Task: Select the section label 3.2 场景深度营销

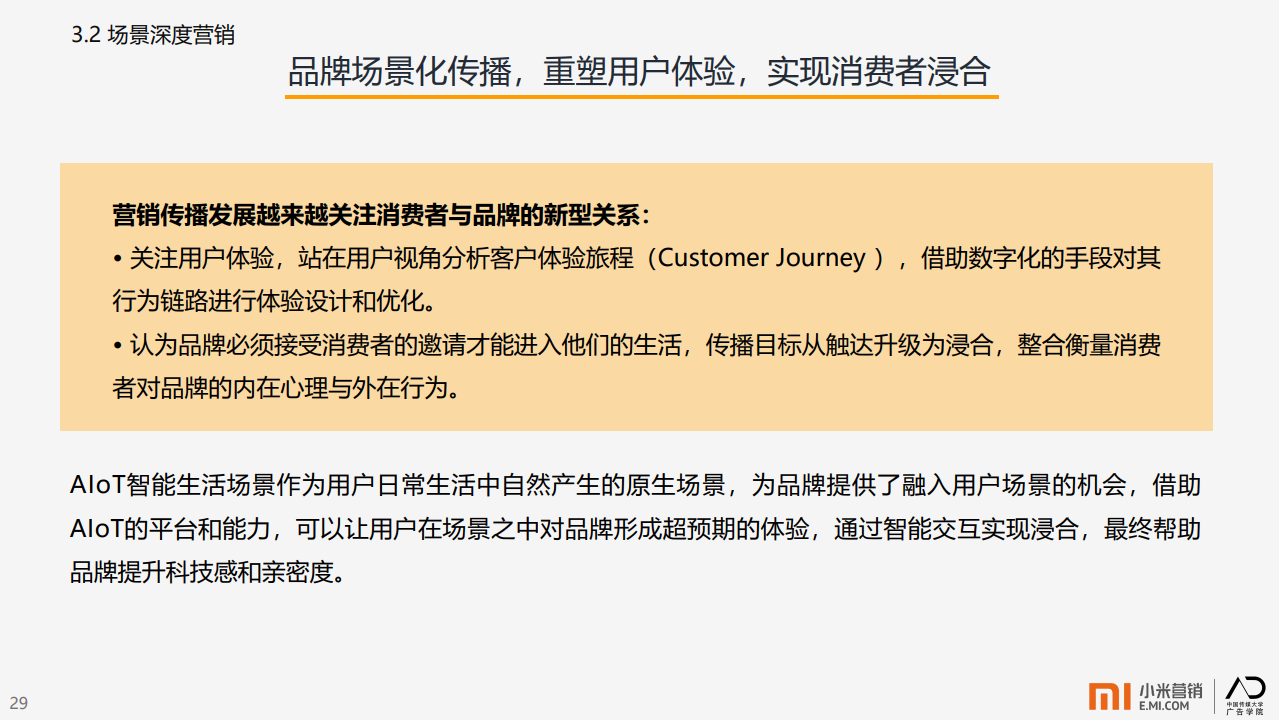Action: [x=154, y=36]
